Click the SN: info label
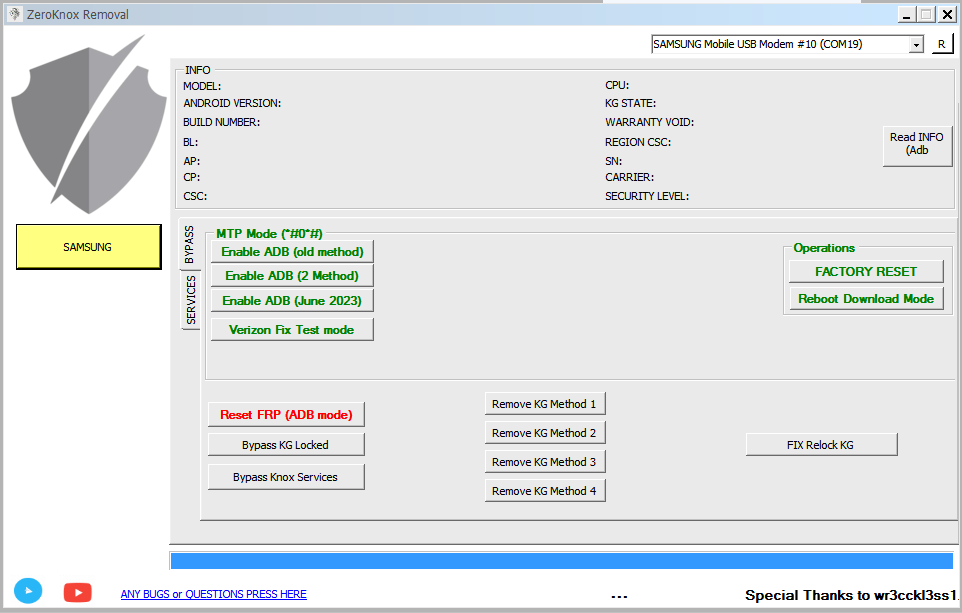The width and height of the screenshot is (962, 613). [x=614, y=161]
